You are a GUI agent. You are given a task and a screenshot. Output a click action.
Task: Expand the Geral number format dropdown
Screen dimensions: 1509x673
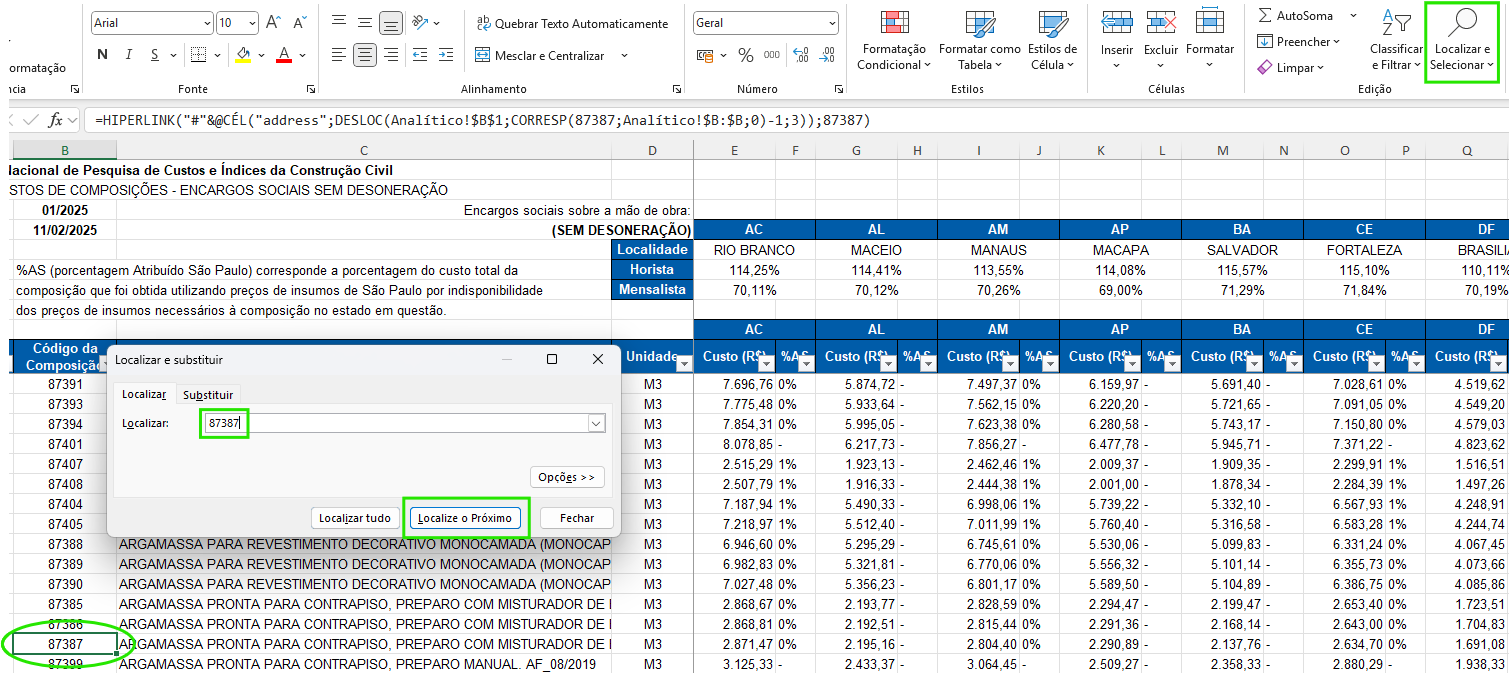click(832, 23)
